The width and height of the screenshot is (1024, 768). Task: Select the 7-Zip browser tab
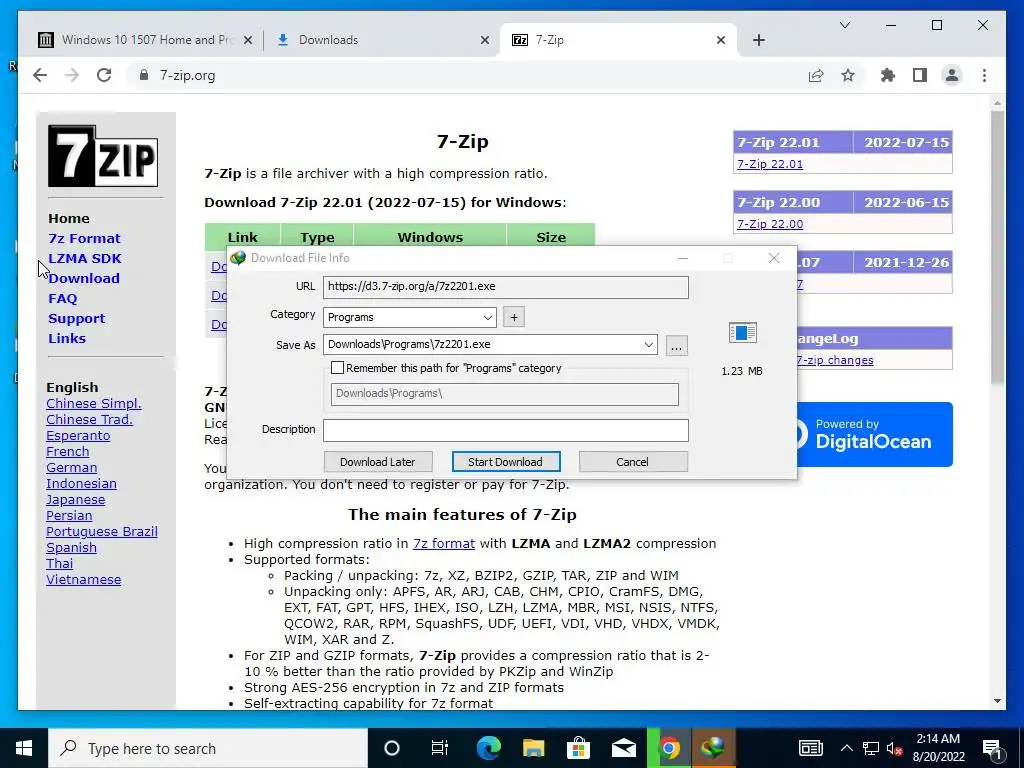click(618, 40)
